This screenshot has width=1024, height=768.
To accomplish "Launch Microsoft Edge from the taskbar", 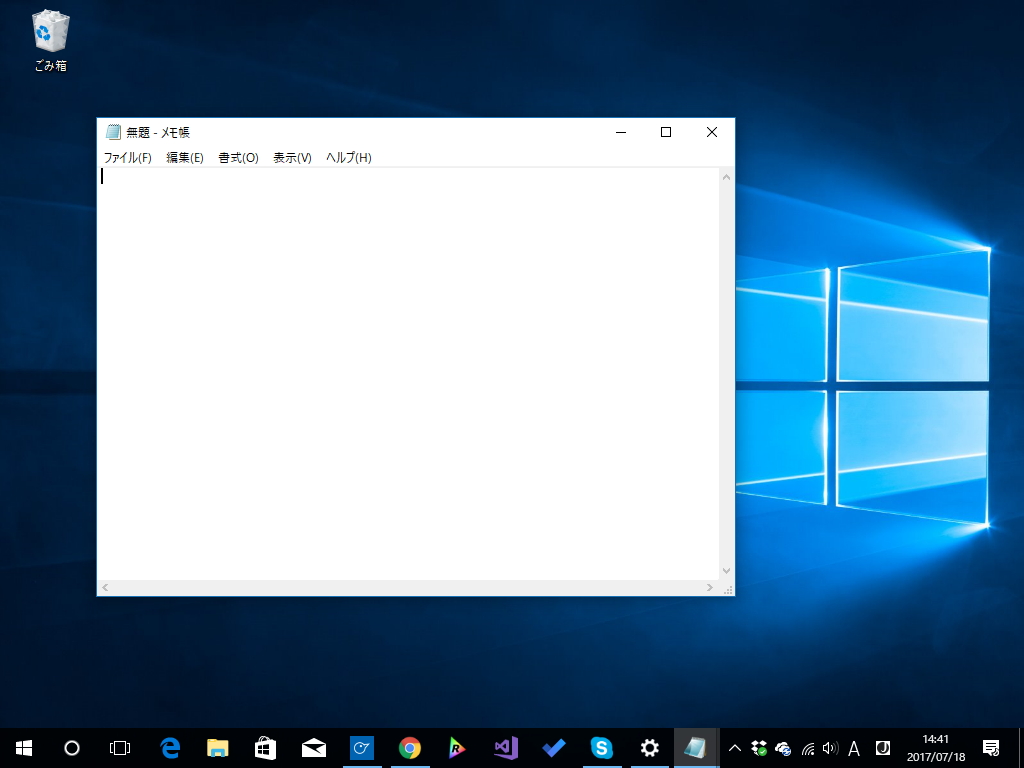I will 170,748.
